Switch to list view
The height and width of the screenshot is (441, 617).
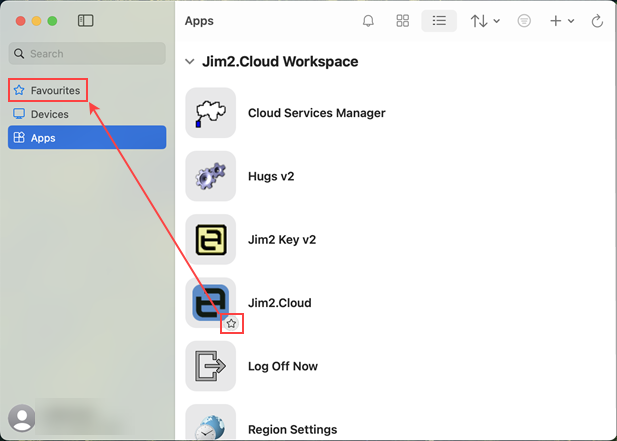point(439,21)
